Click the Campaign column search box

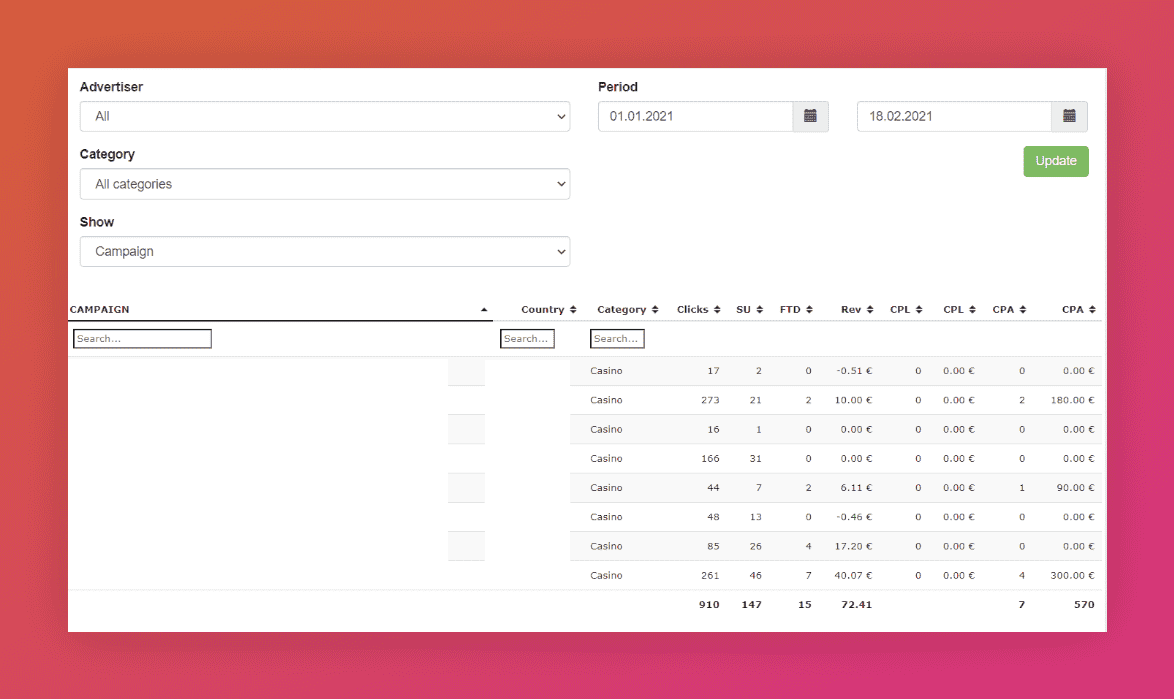pos(142,339)
